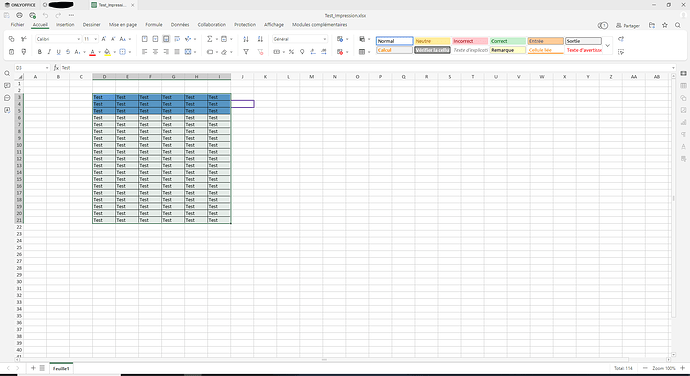Click the AutoSum sigma icon
The width and height of the screenshot is (690, 376).
click(209, 39)
